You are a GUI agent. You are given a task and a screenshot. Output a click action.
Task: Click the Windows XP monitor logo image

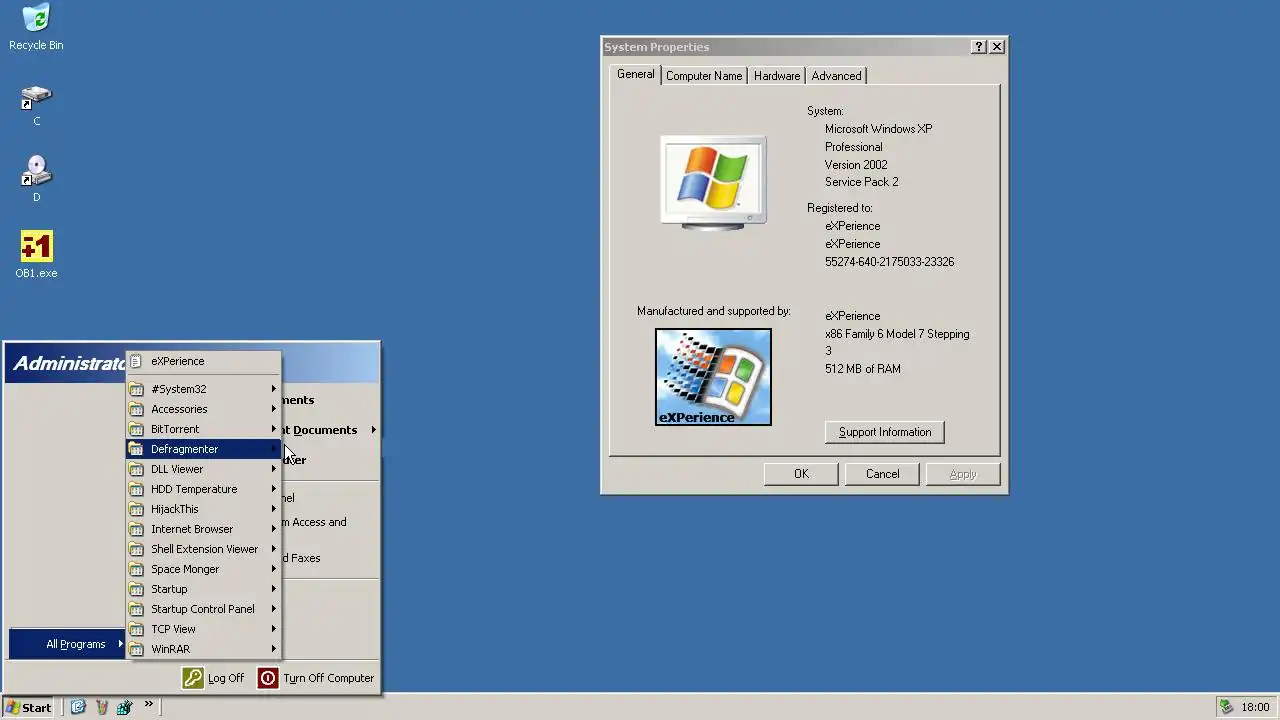713,183
